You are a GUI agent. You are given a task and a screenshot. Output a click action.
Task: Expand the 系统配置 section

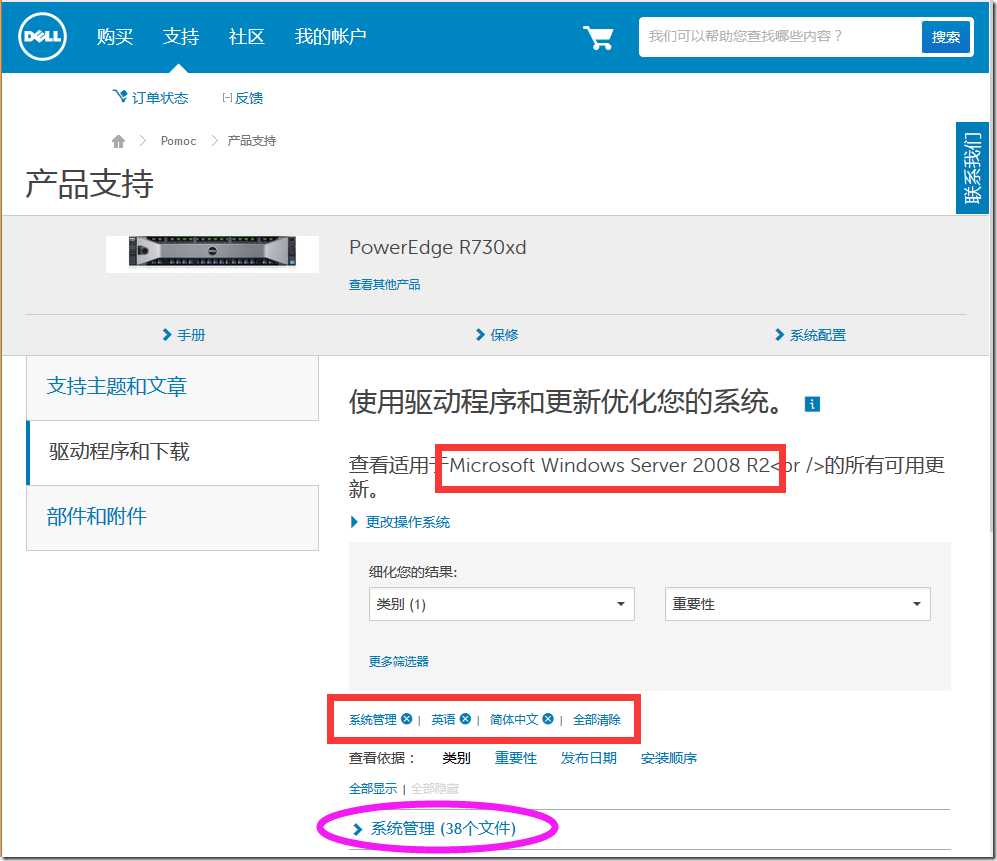[x=811, y=335]
